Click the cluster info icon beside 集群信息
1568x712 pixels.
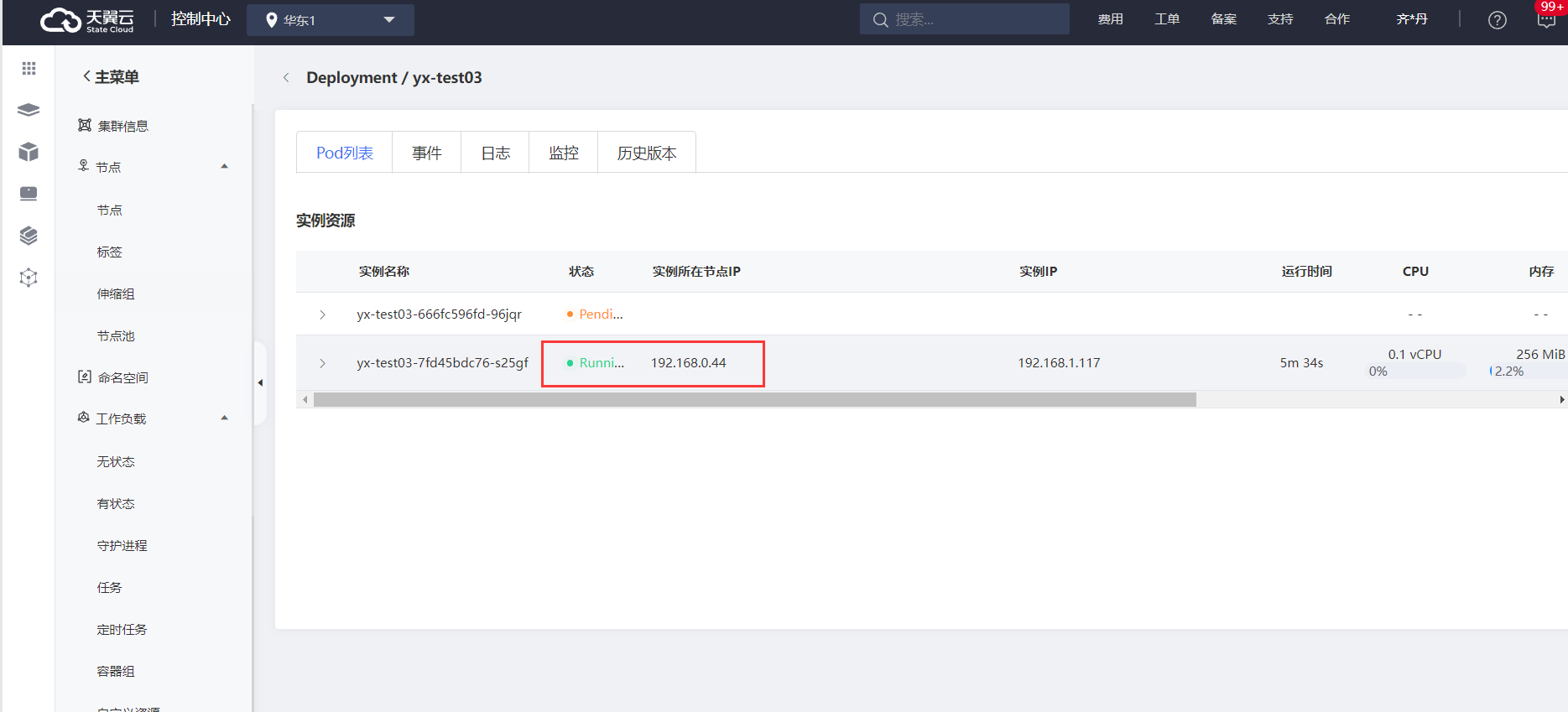point(85,125)
